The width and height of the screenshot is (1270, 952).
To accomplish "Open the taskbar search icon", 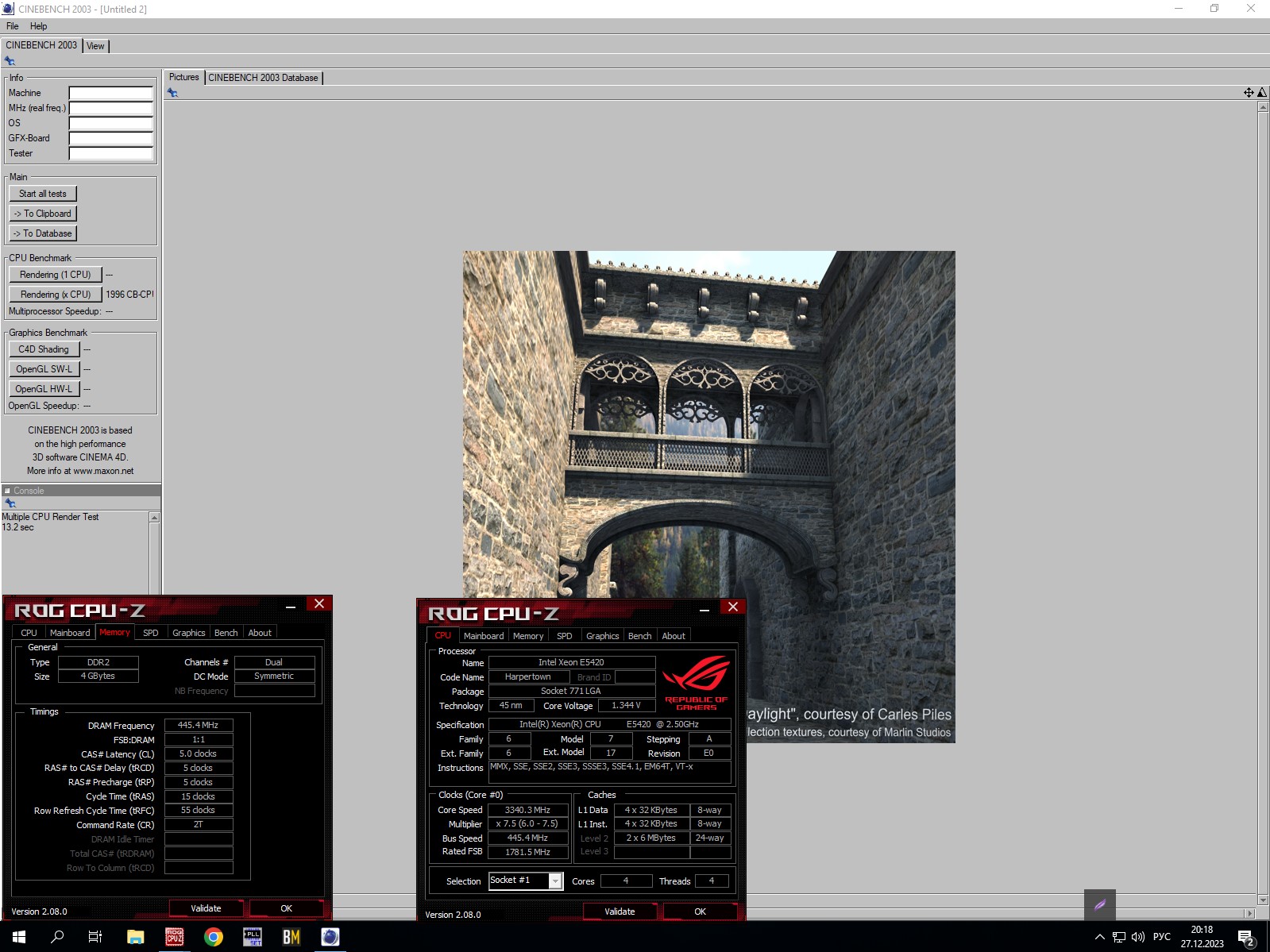I will pos(57,937).
